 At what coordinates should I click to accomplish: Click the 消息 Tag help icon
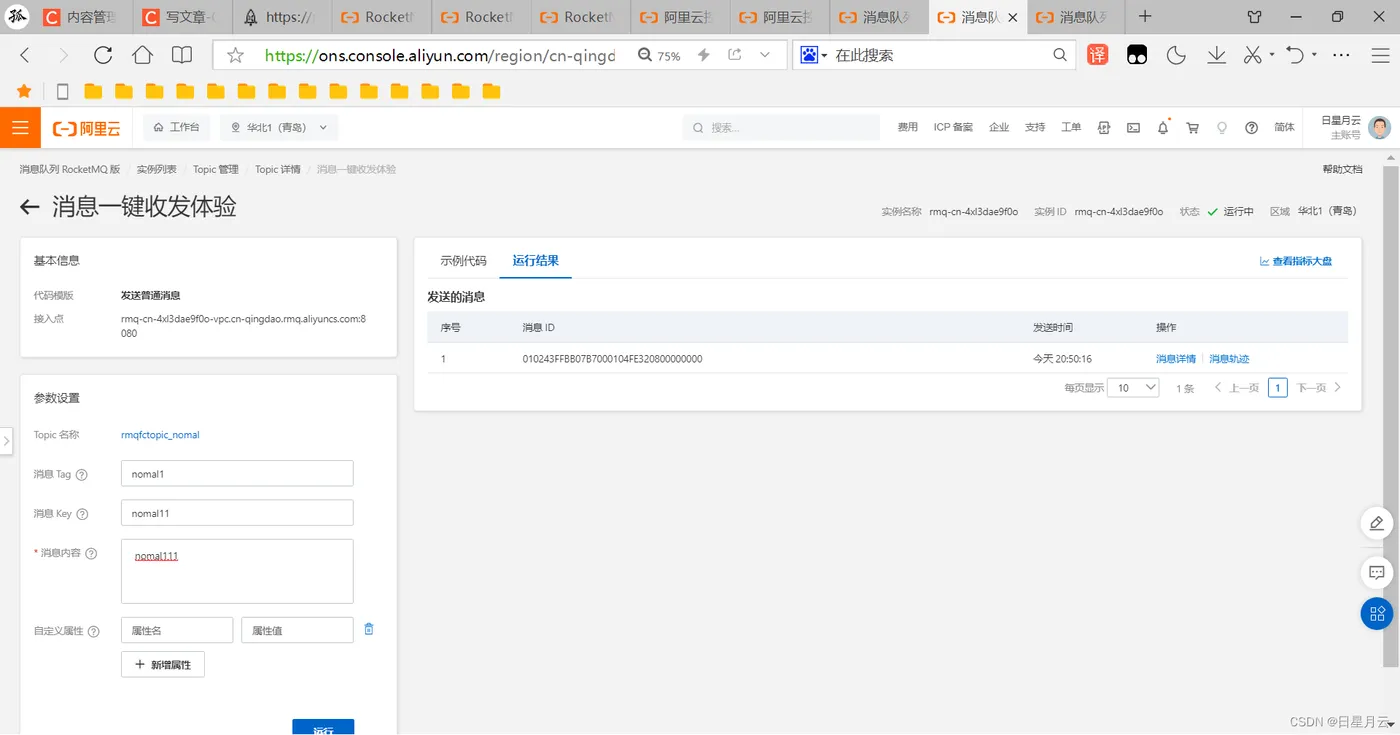[82, 475]
